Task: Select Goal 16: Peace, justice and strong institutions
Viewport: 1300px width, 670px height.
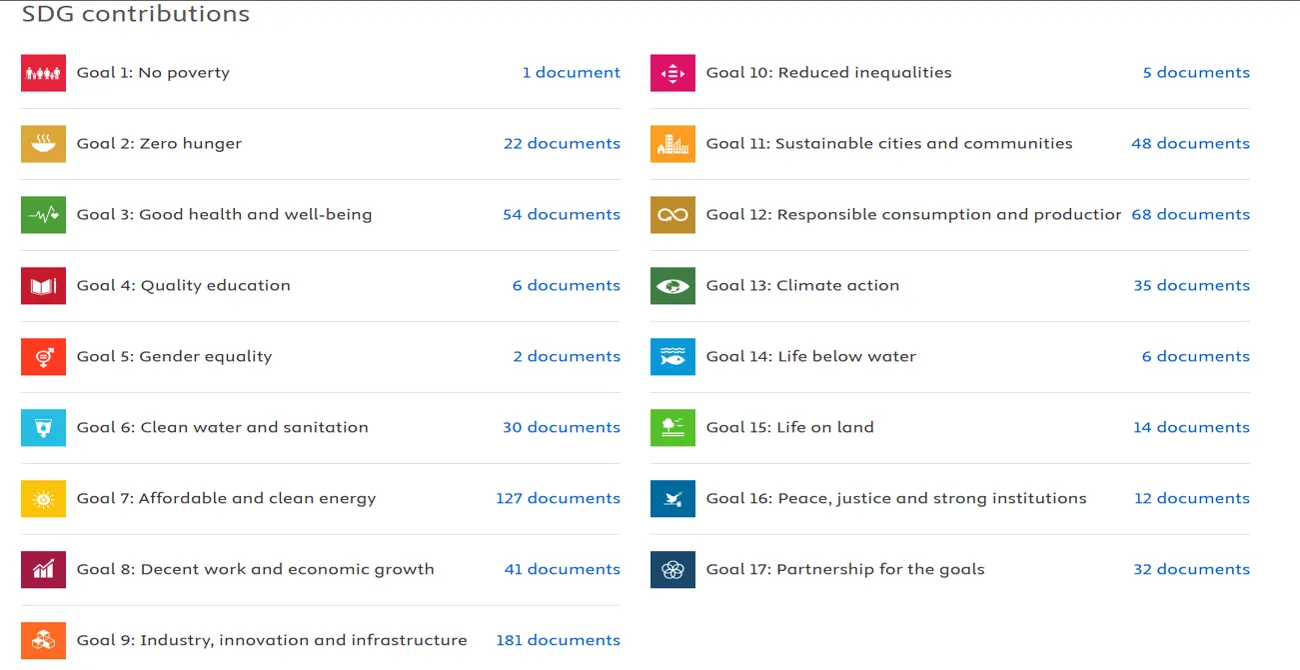Action: [x=896, y=498]
